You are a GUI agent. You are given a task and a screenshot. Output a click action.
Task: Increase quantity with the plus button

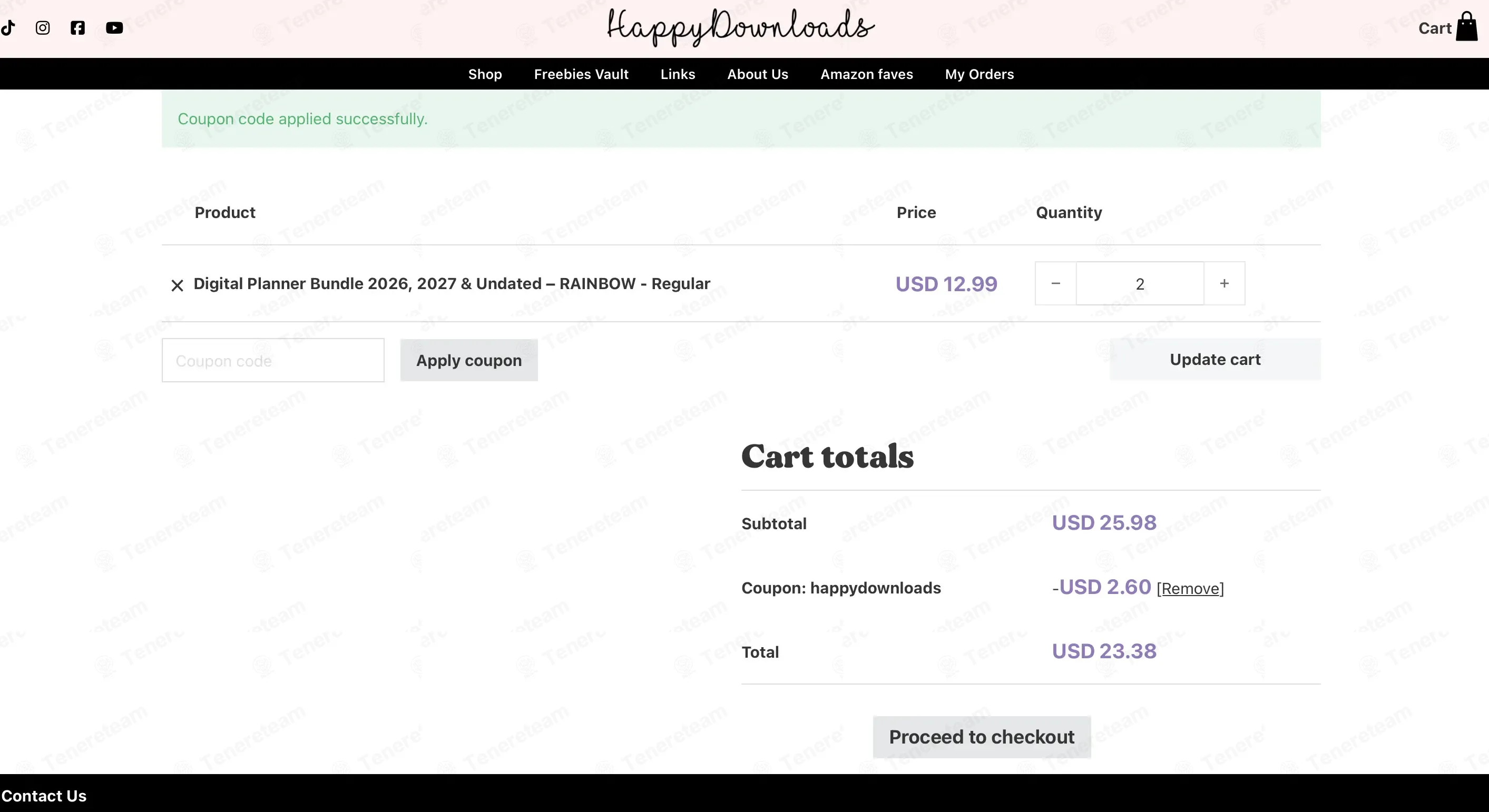(x=1224, y=283)
